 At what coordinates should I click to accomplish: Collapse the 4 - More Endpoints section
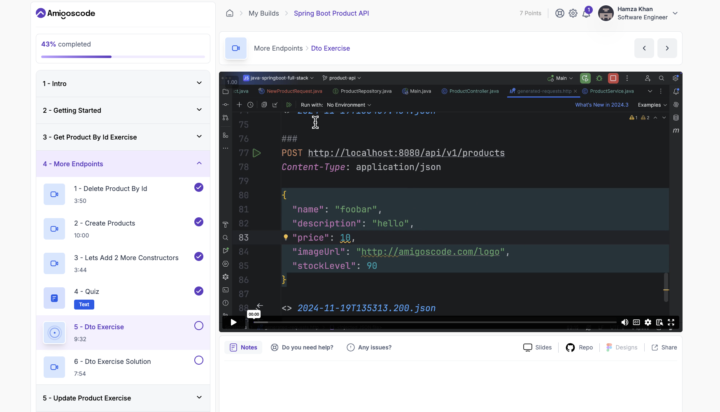(x=198, y=163)
